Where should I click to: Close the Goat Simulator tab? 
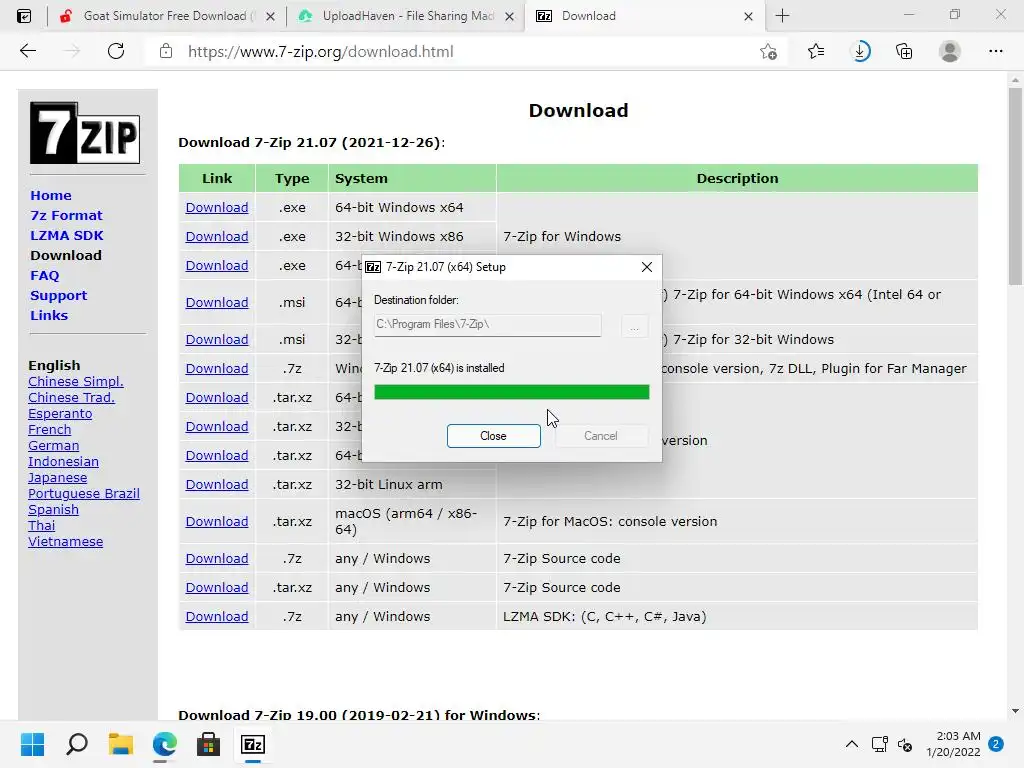pyautogui.click(x=270, y=16)
